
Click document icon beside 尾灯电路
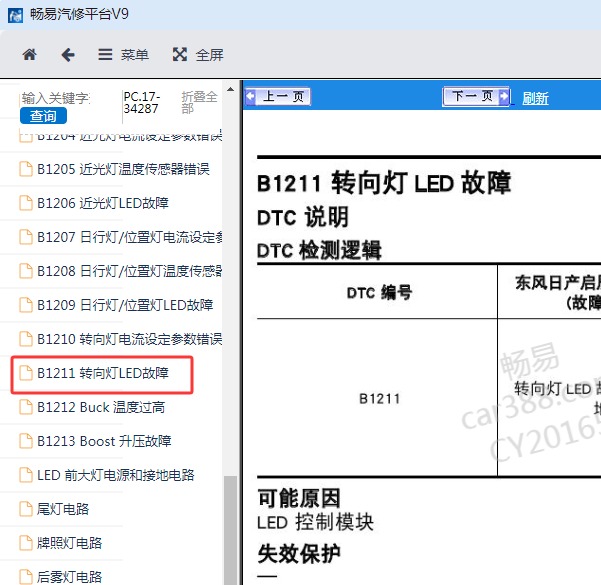[x=26, y=509]
